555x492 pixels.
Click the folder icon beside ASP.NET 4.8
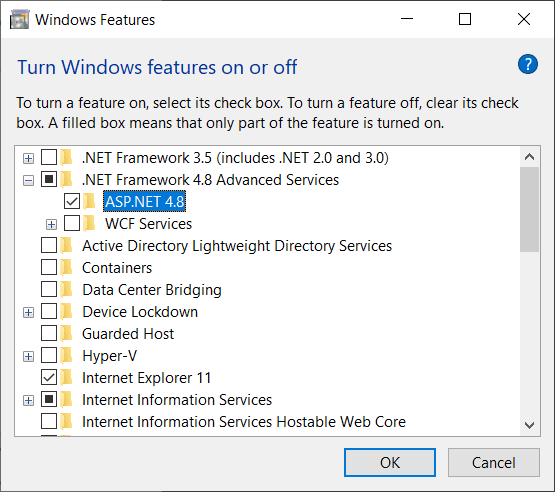[x=90, y=202]
